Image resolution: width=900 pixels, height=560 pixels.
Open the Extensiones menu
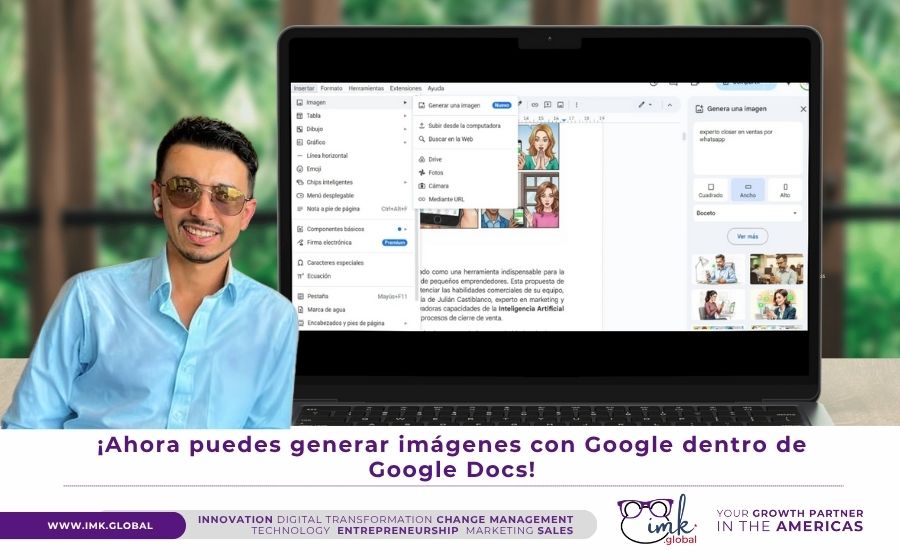(405, 88)
